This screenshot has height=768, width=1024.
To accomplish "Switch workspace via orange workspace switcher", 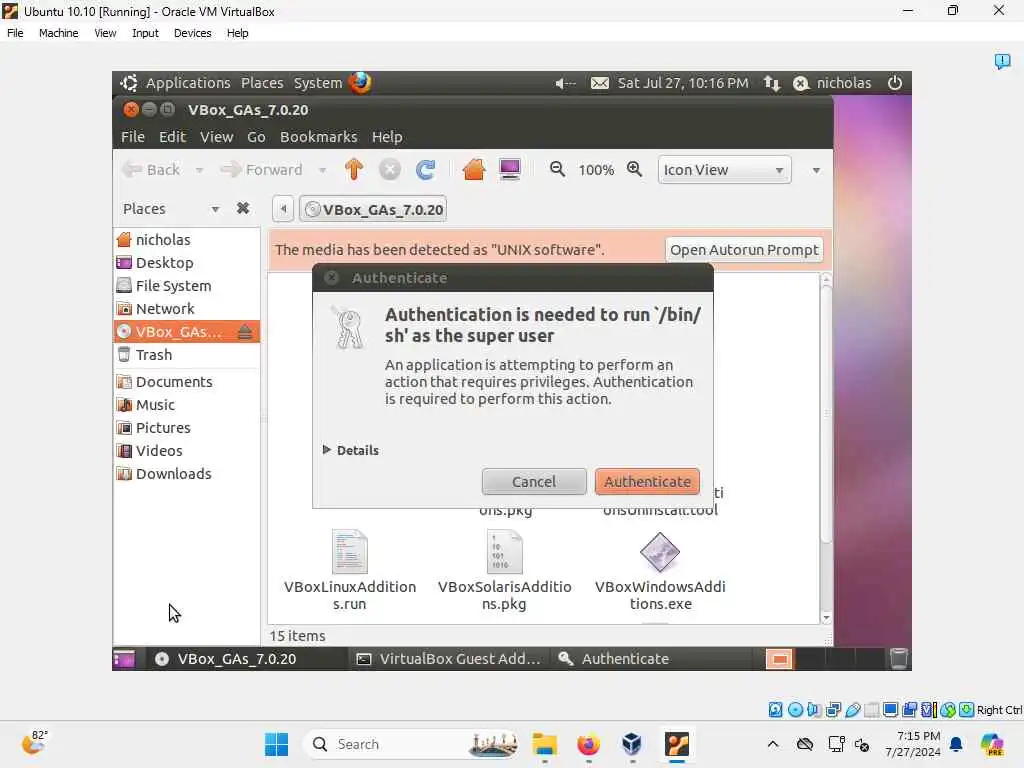I will (x=779, y=659).
